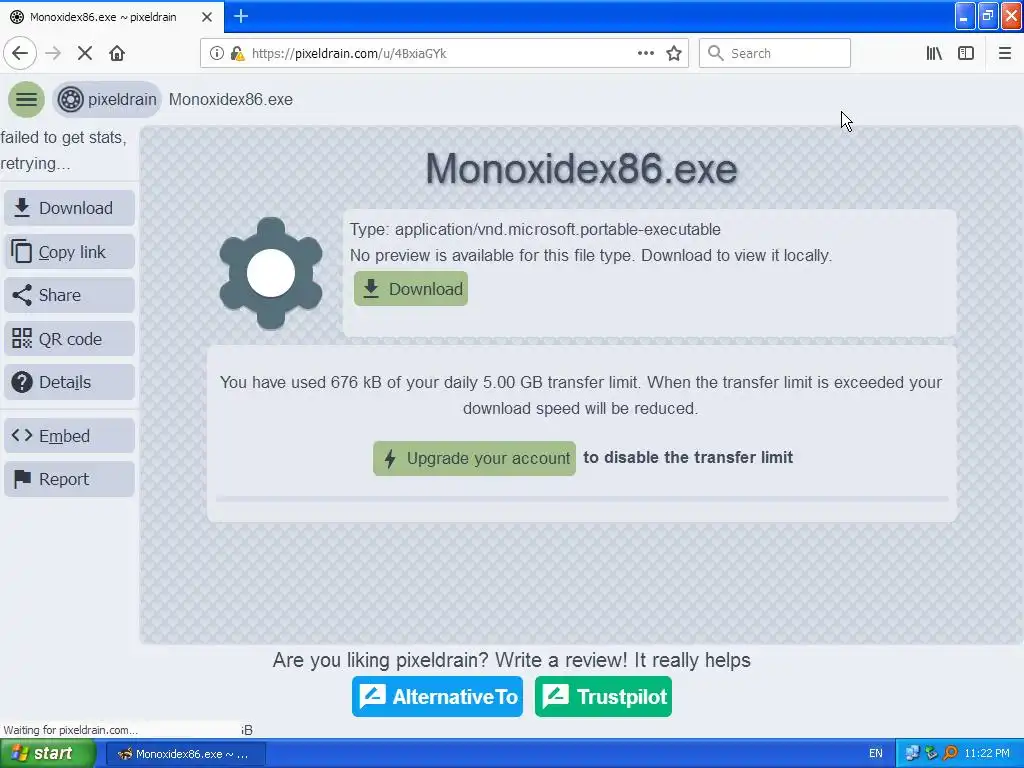The image size is (1024, 768).
Task: Click Monoxidex86.exe title next to pixeldrain
Action: click(x=231, y=99)
